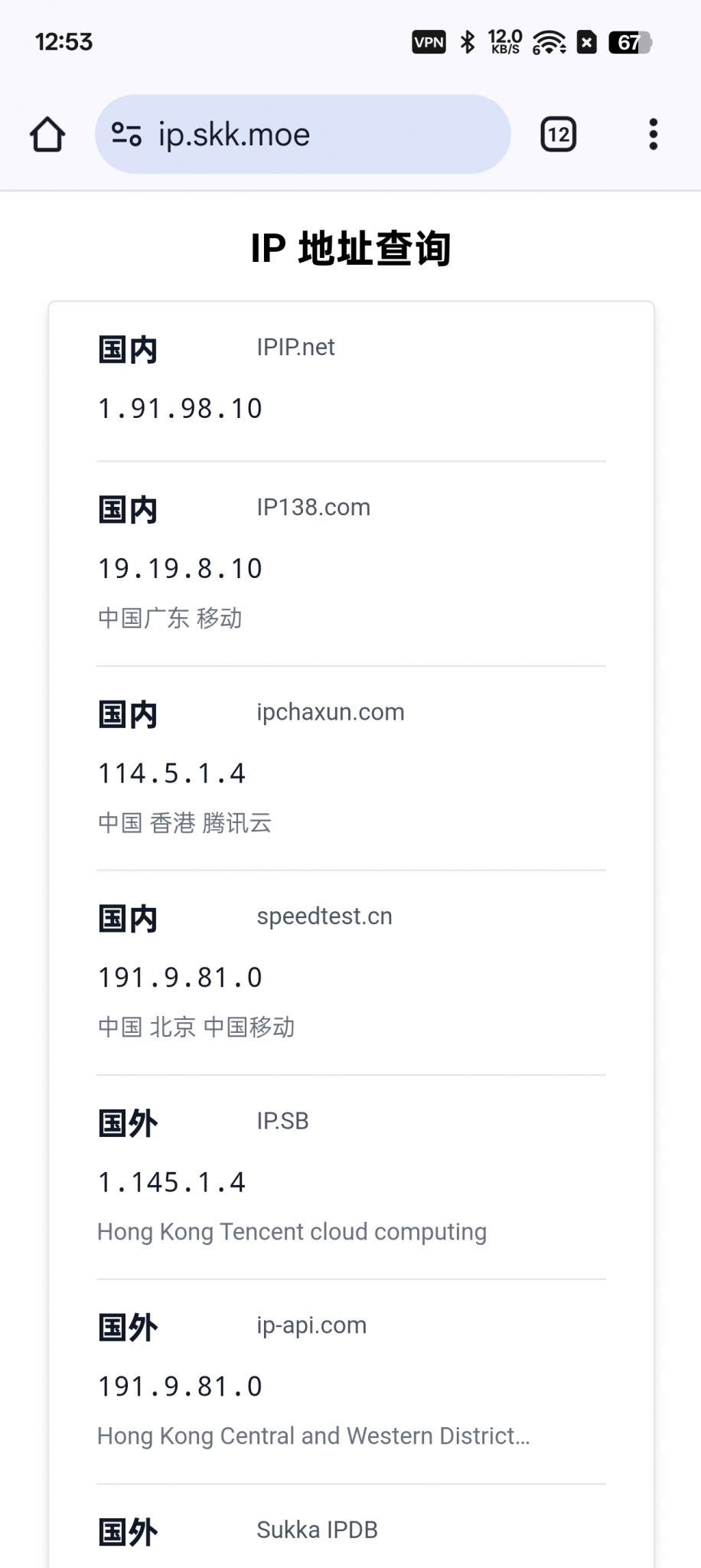
Task: Click the Sukka IPDB source label
Action: [x=317, y=1530]
